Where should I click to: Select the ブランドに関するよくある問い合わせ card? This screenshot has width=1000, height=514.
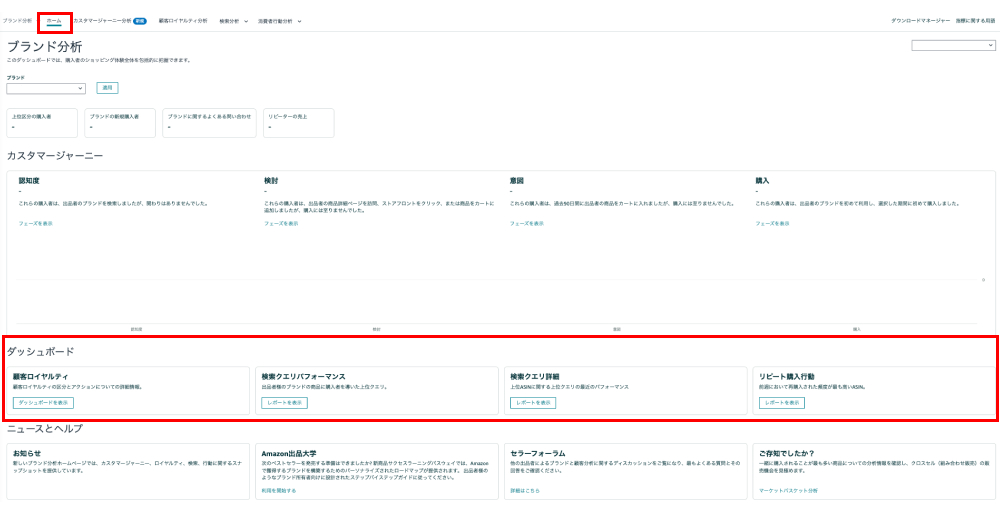(209, 122)
